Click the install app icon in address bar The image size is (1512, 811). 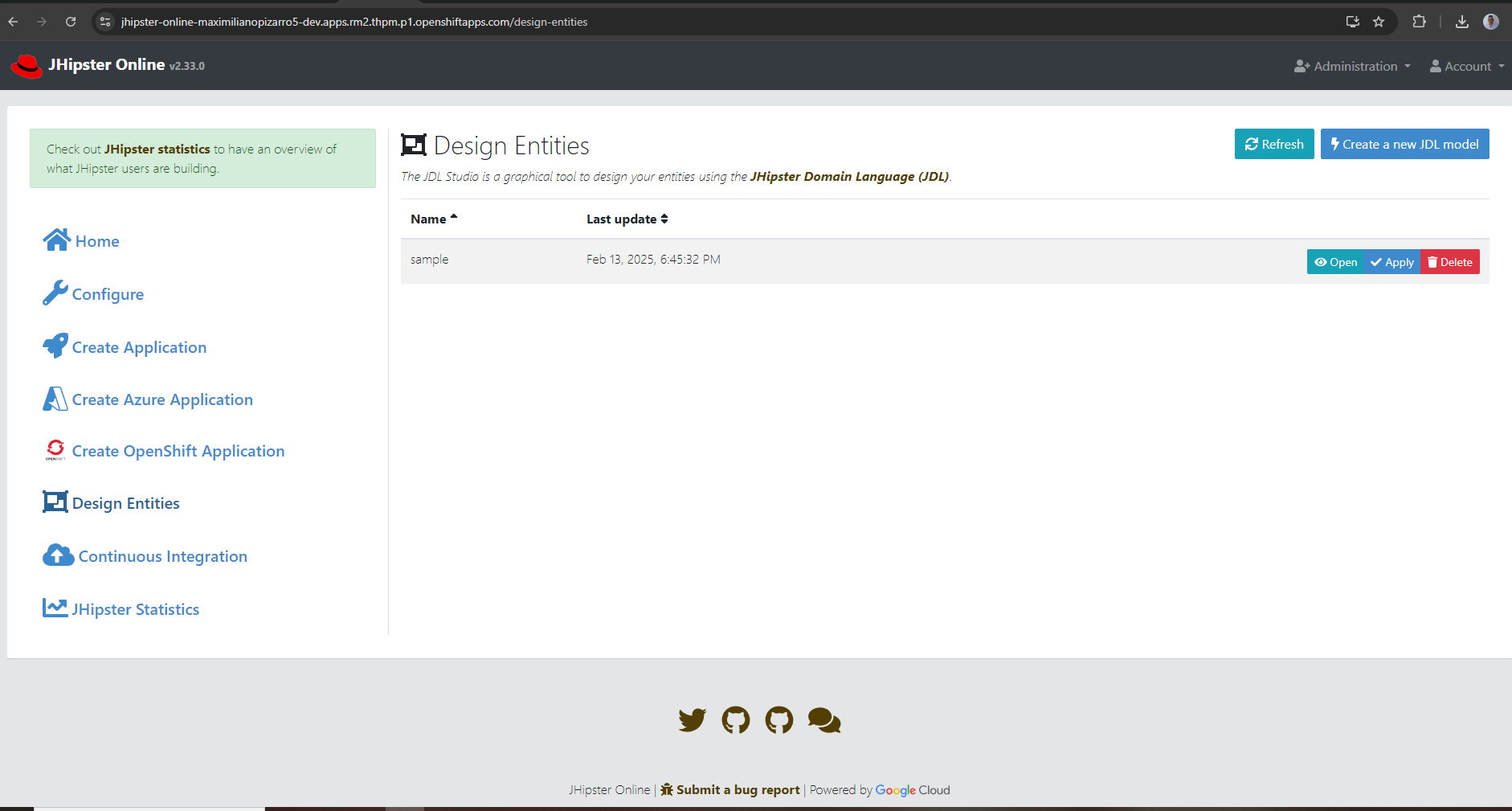[x=1353, y=22]
